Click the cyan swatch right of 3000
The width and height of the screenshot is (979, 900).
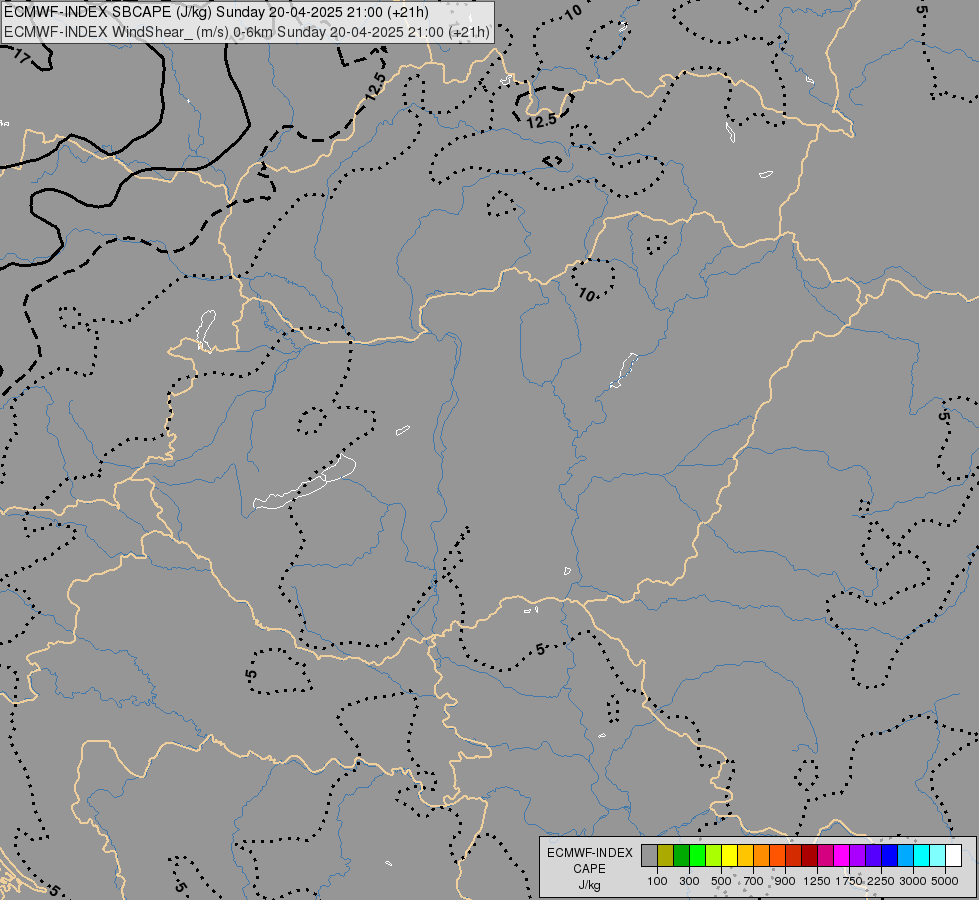coord(922,855)
